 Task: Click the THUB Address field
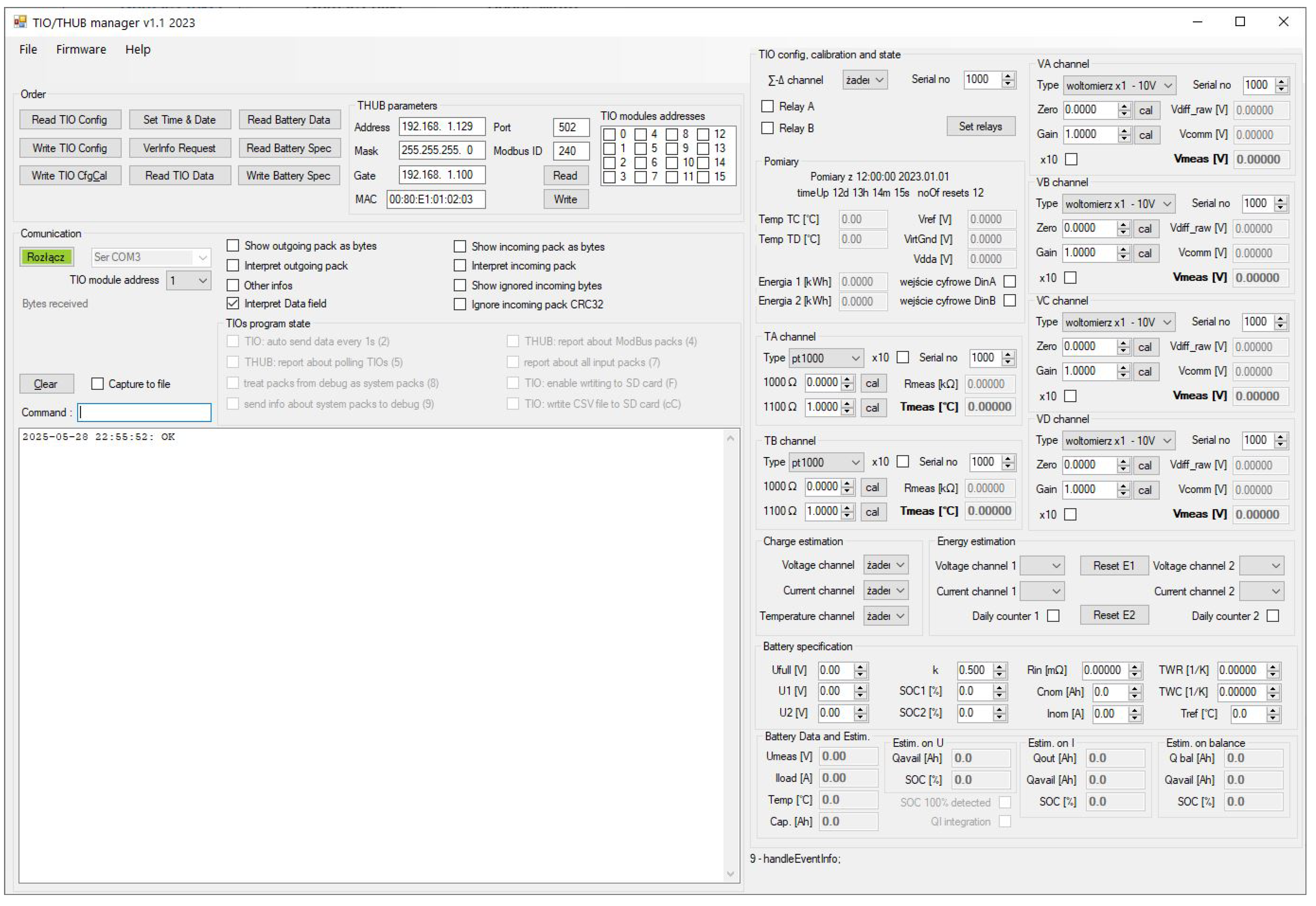[x=442, y=126]
